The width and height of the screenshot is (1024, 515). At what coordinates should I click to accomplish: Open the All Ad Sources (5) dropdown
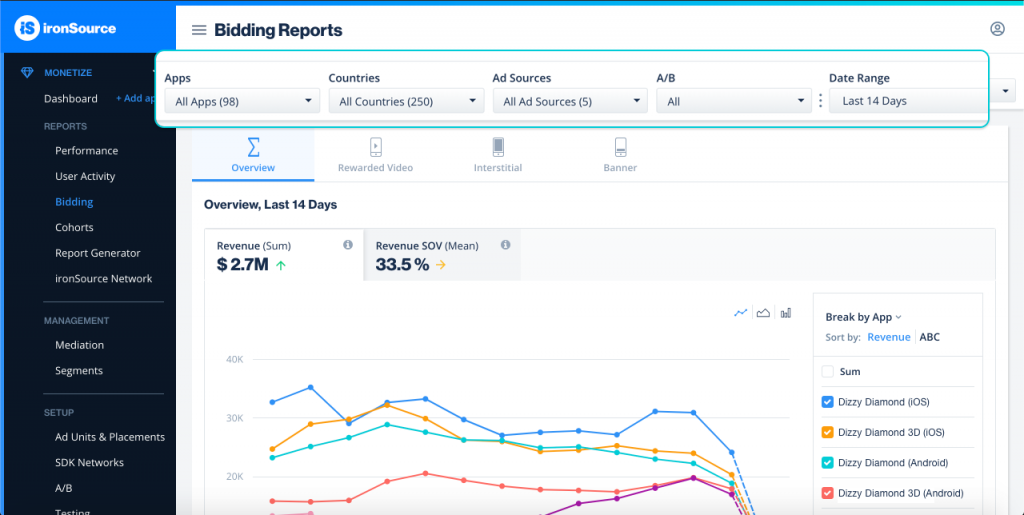(570, 101)
